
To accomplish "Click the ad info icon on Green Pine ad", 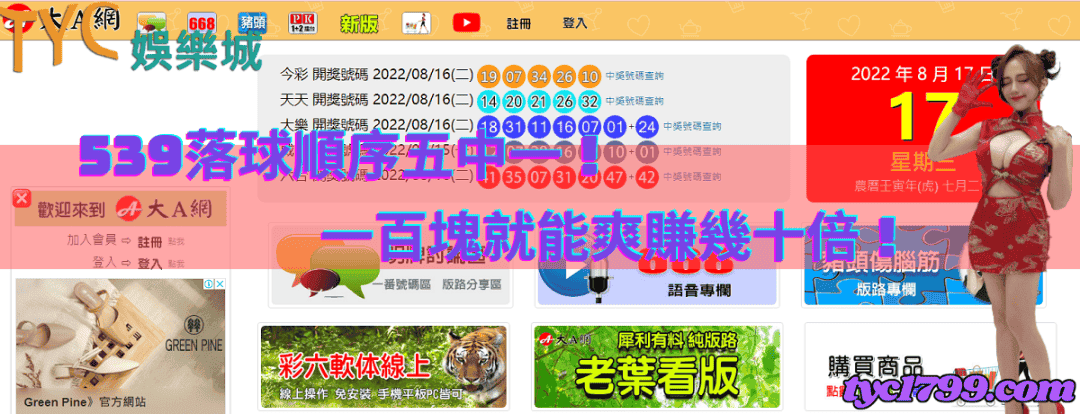I will [x=208, y=284].
